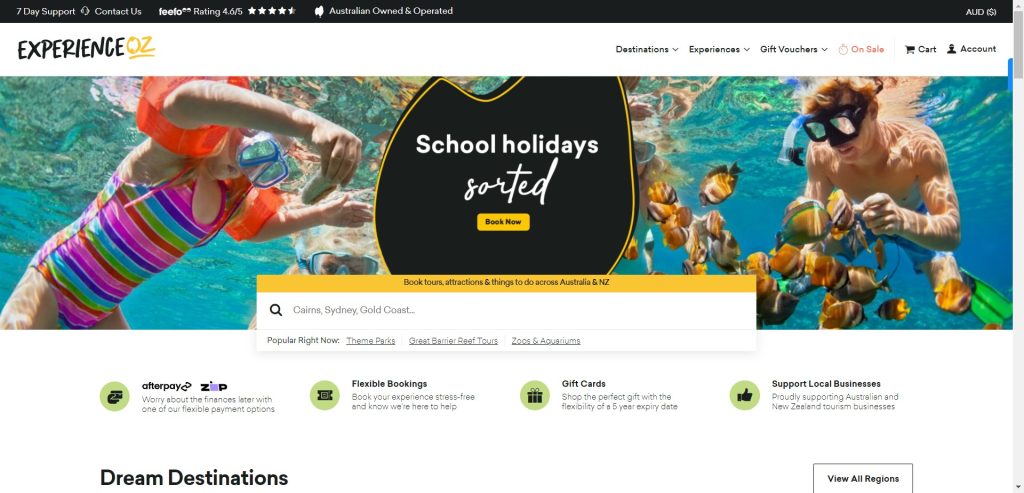
Task: Open the Theme Parks popular link
Action: coord(370,341)
